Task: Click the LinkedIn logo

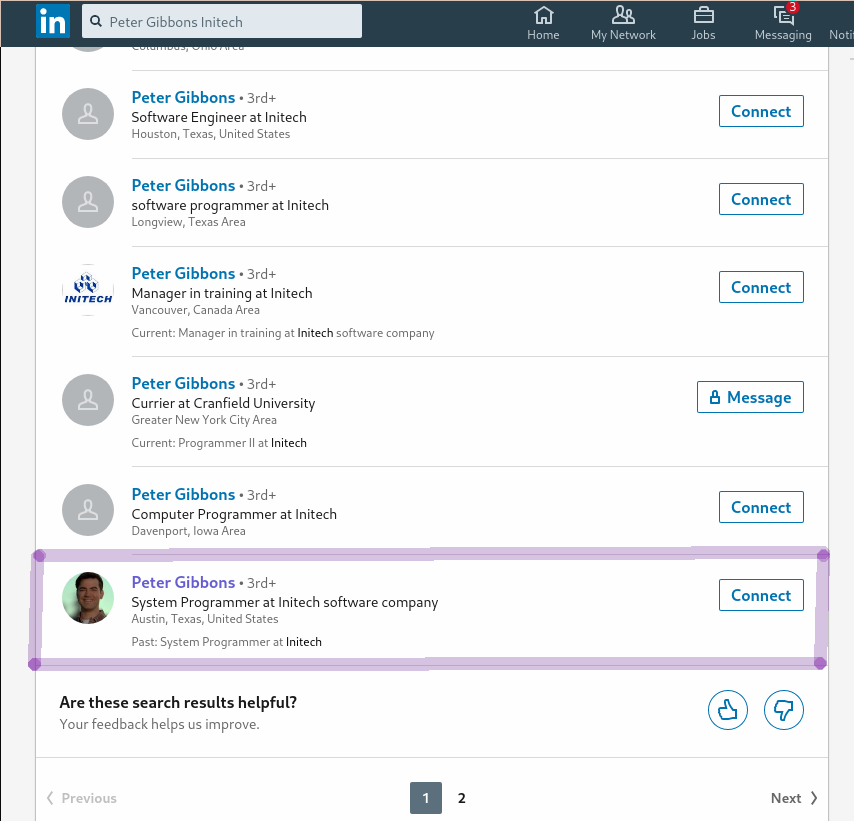Action: tap(53, 21)
